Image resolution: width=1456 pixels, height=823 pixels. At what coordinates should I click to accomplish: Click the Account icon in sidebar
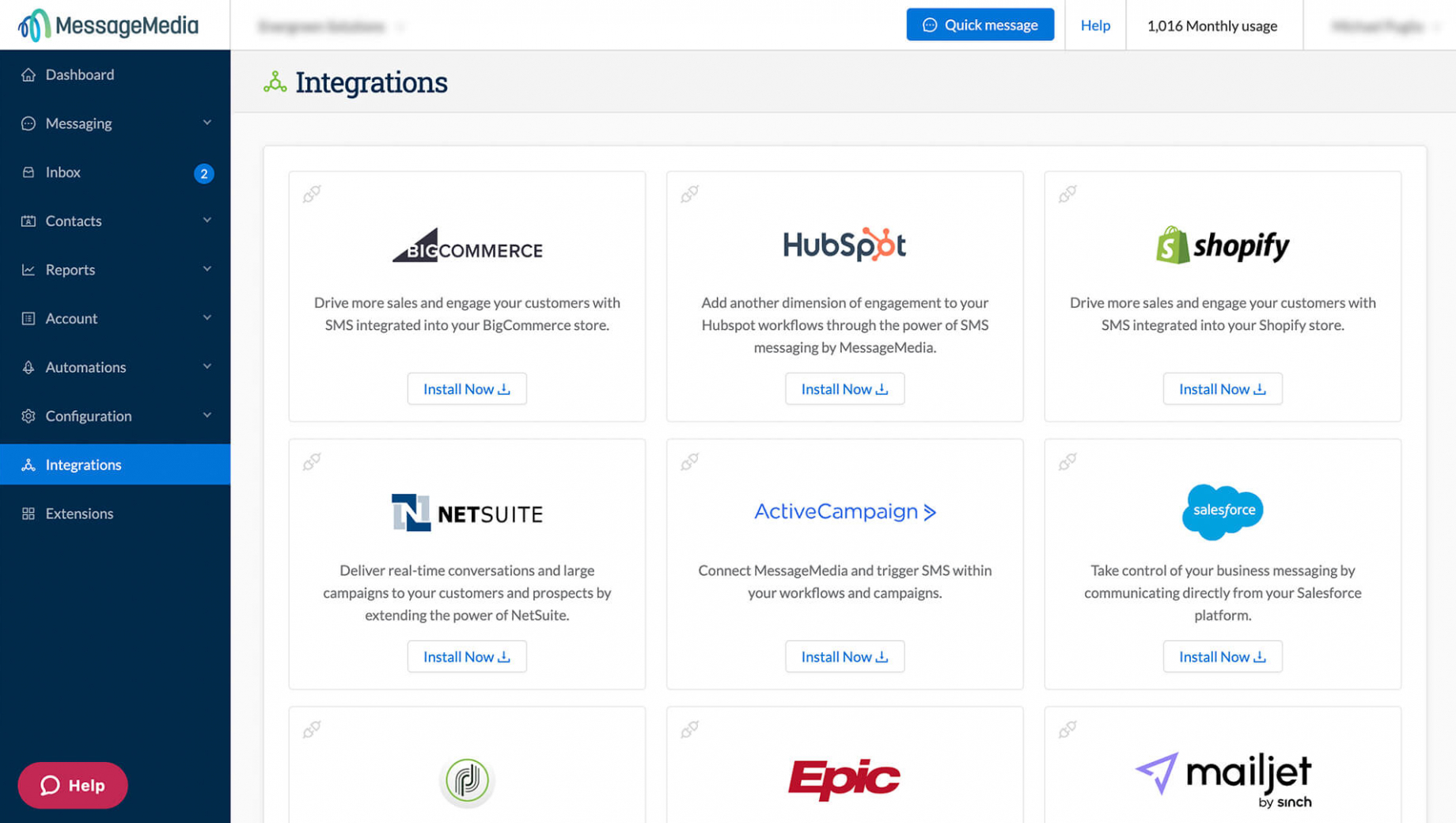(28, 318)
